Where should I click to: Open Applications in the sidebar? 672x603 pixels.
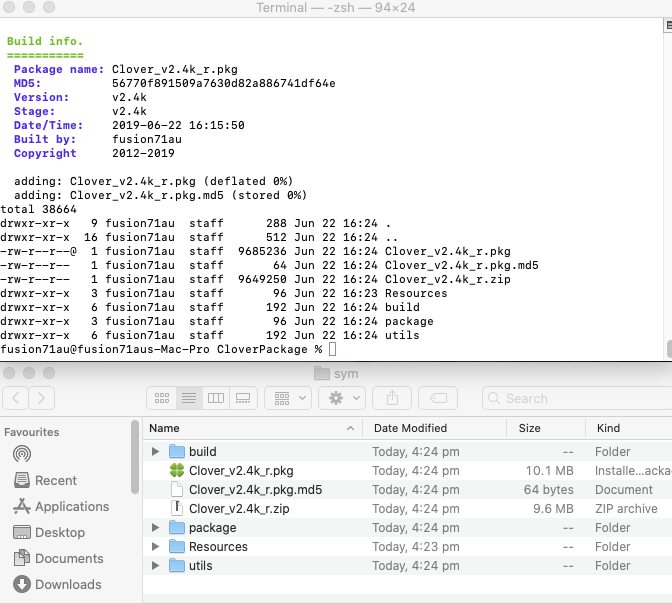(x=61, y=507)
